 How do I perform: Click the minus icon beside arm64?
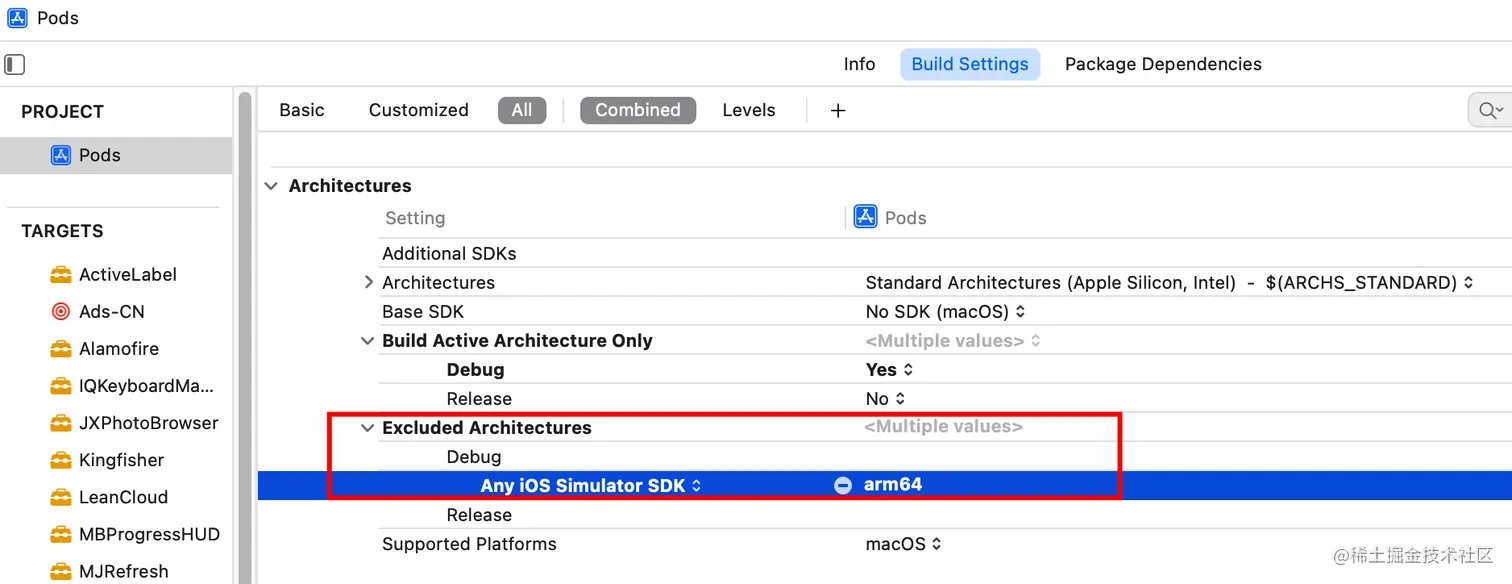point(843,485)
